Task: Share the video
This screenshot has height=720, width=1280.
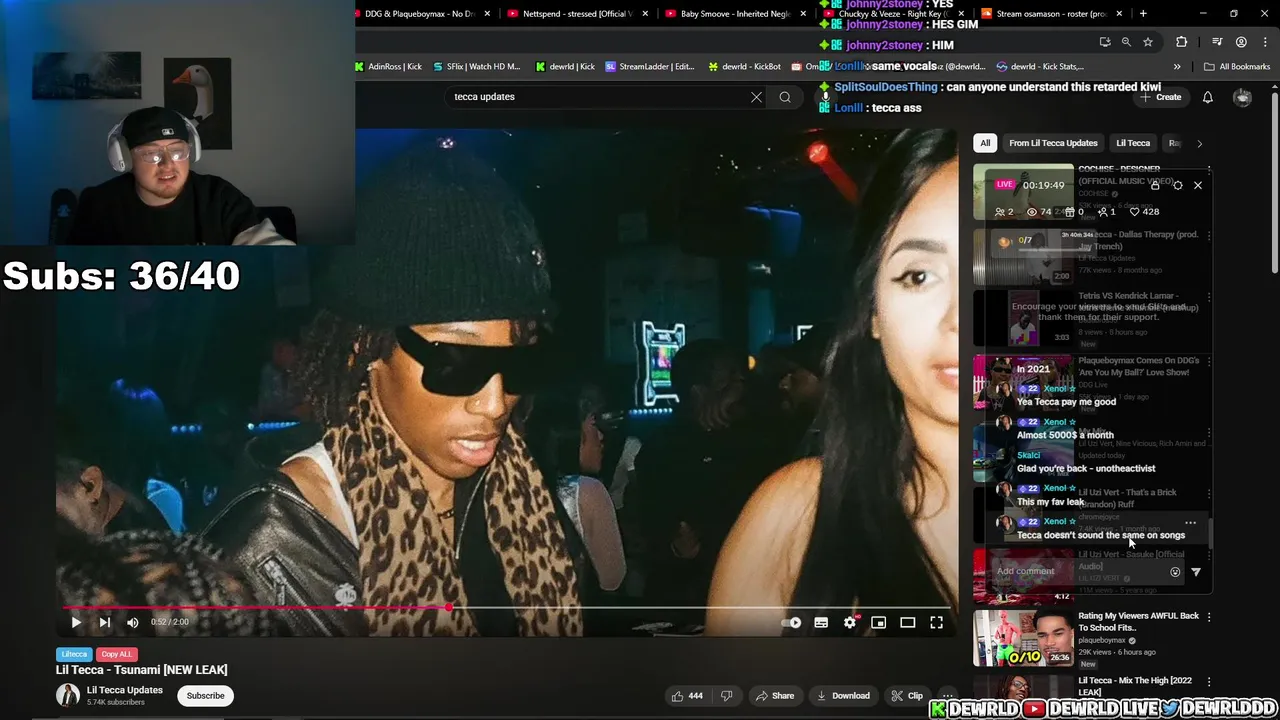Action: pyautogui.click(x=775, y=696)
